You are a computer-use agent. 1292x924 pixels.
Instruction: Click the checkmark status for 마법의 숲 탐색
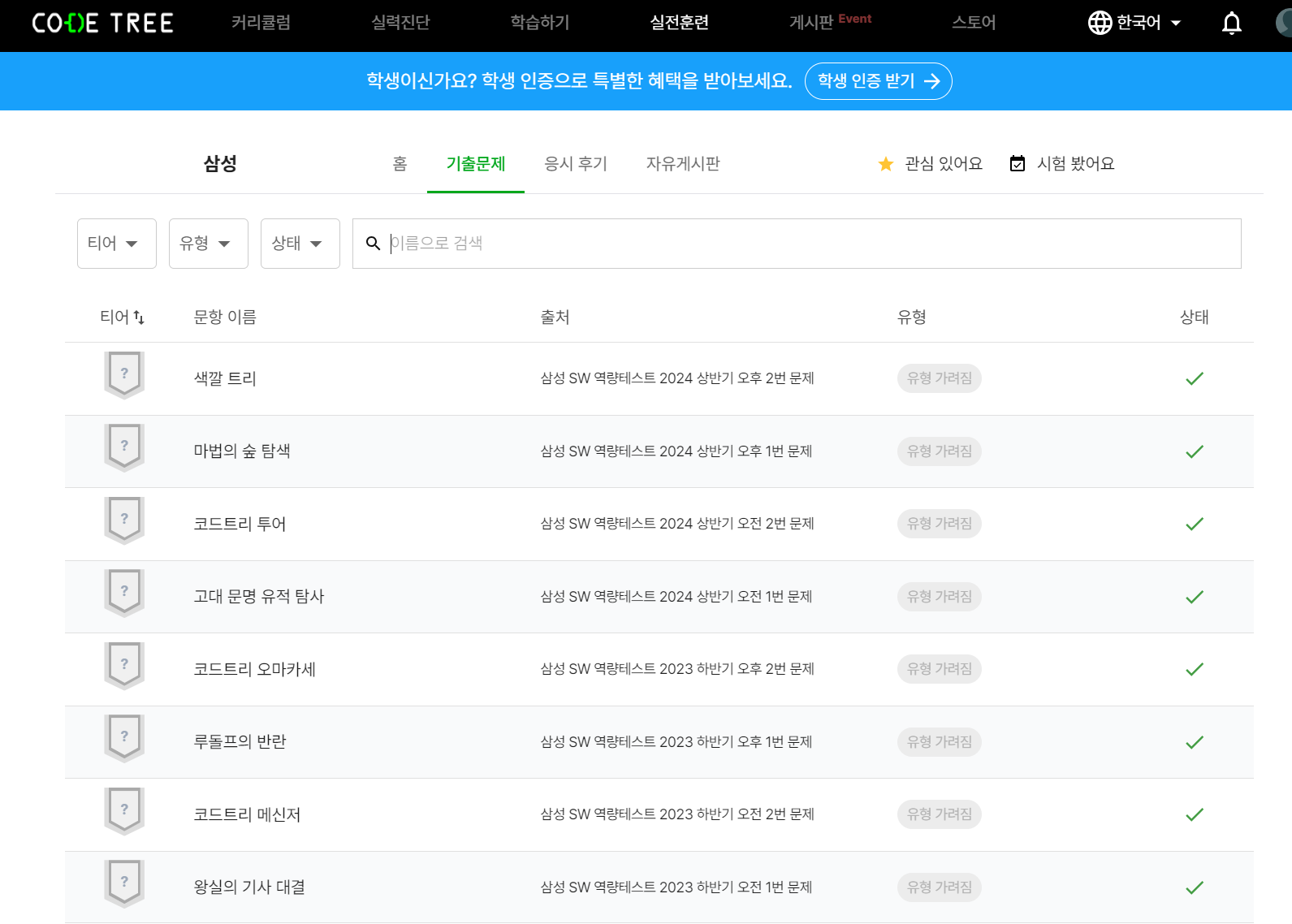tap(1195, 451)
